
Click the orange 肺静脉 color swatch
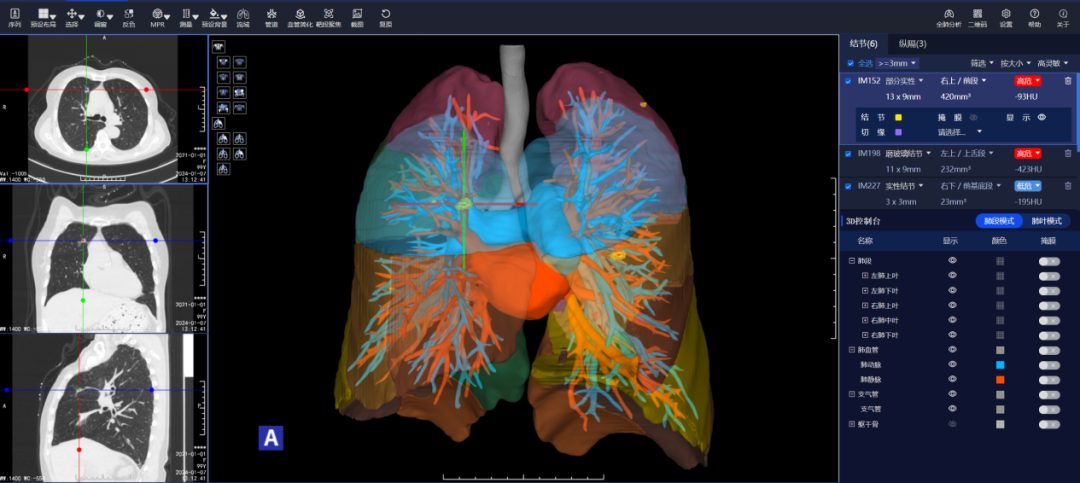[1000, 380]
